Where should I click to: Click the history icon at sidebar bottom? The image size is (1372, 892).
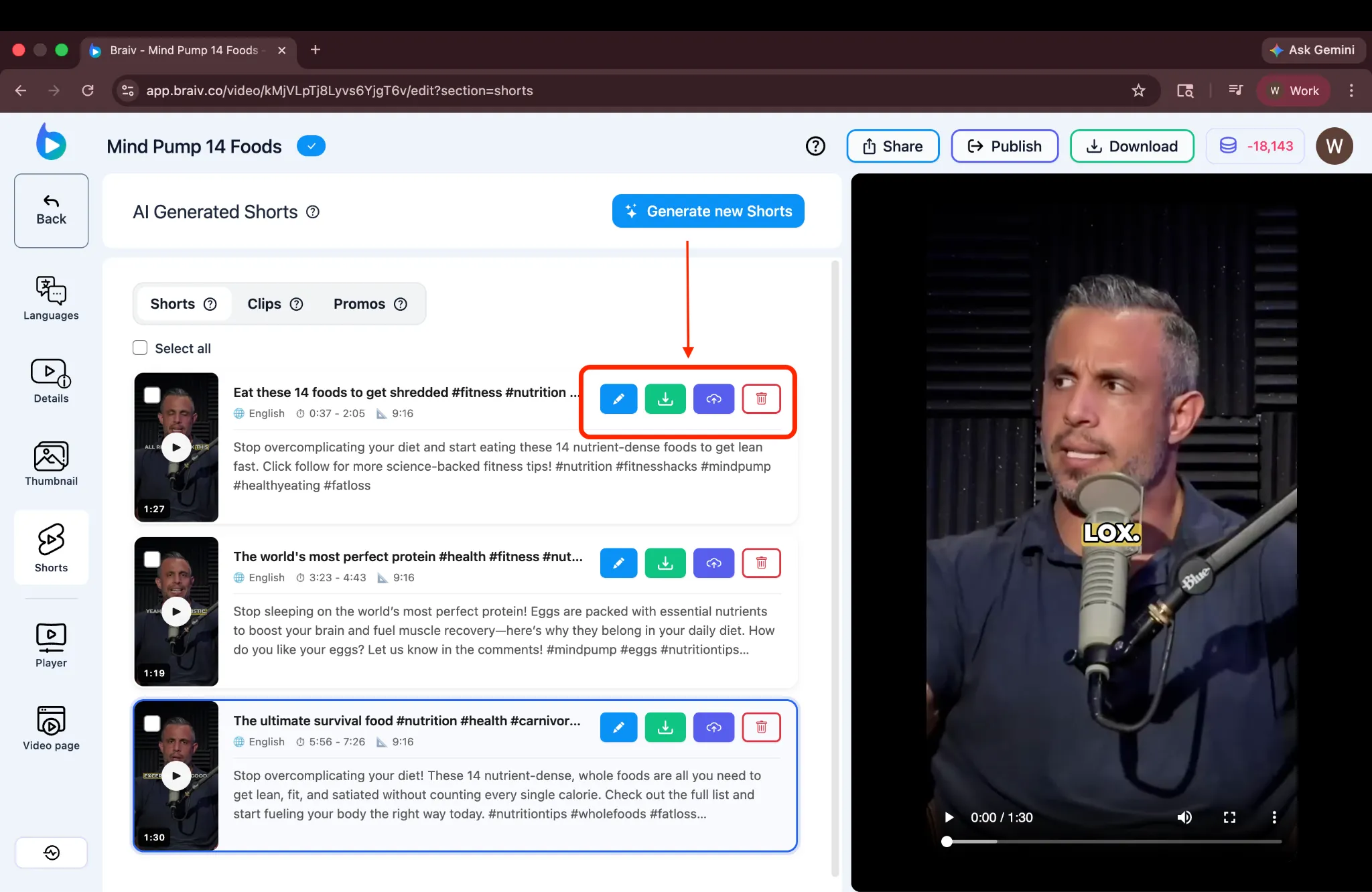(52, 852)
